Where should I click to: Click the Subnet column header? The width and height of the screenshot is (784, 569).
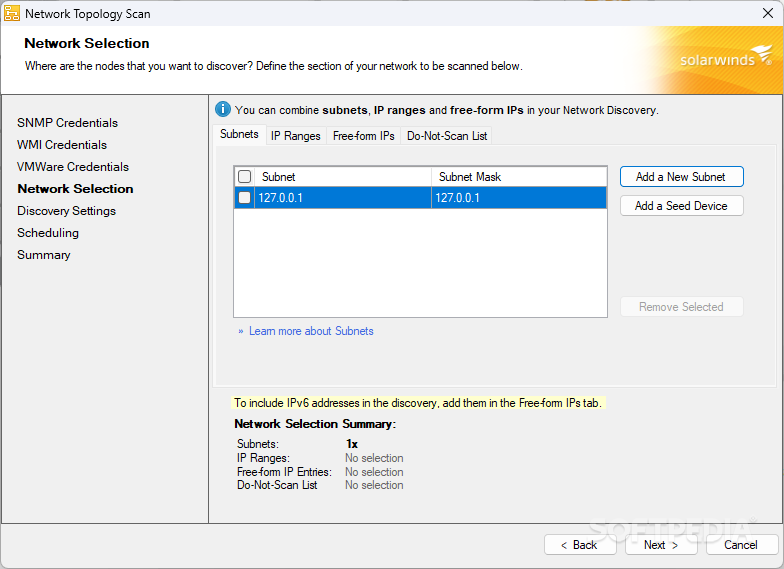[x=343, y=176]
